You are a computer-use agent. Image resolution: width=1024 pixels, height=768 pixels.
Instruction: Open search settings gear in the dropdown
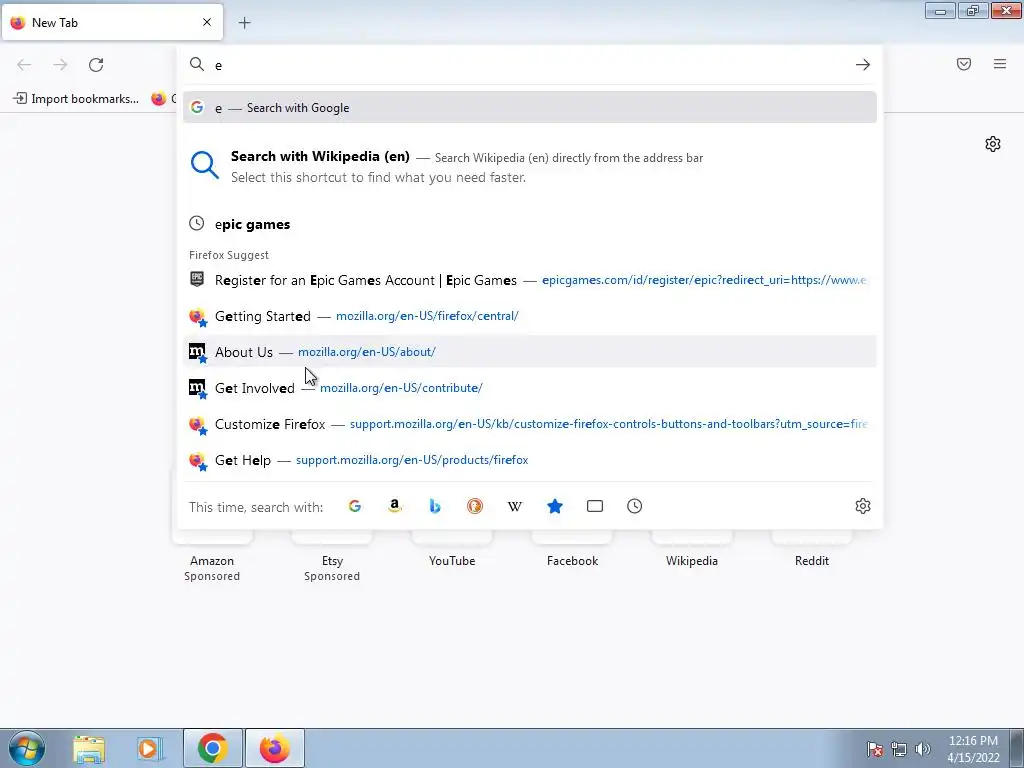[x=863, y=506]
